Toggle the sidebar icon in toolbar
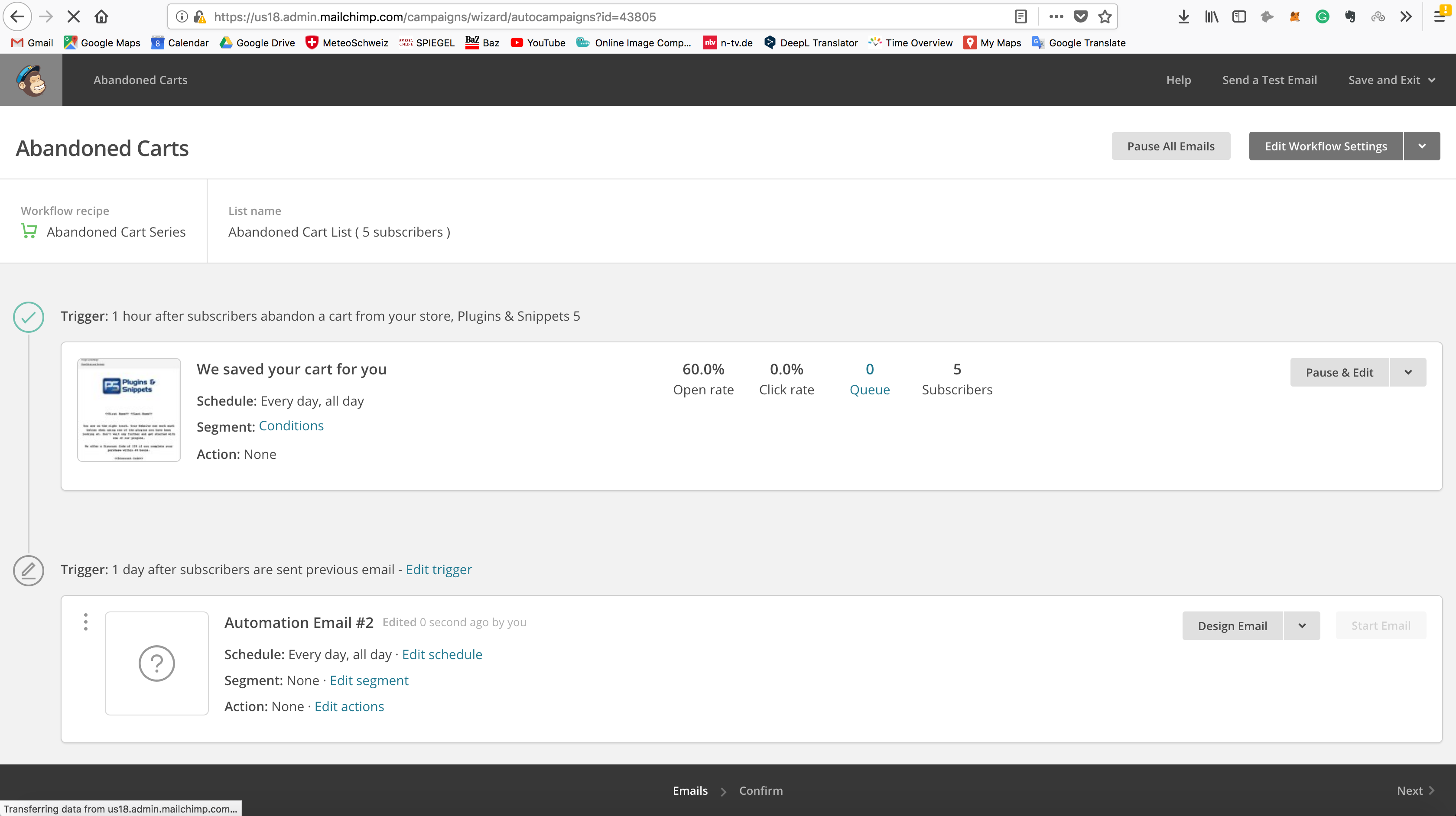 [x=1239, y=16]
